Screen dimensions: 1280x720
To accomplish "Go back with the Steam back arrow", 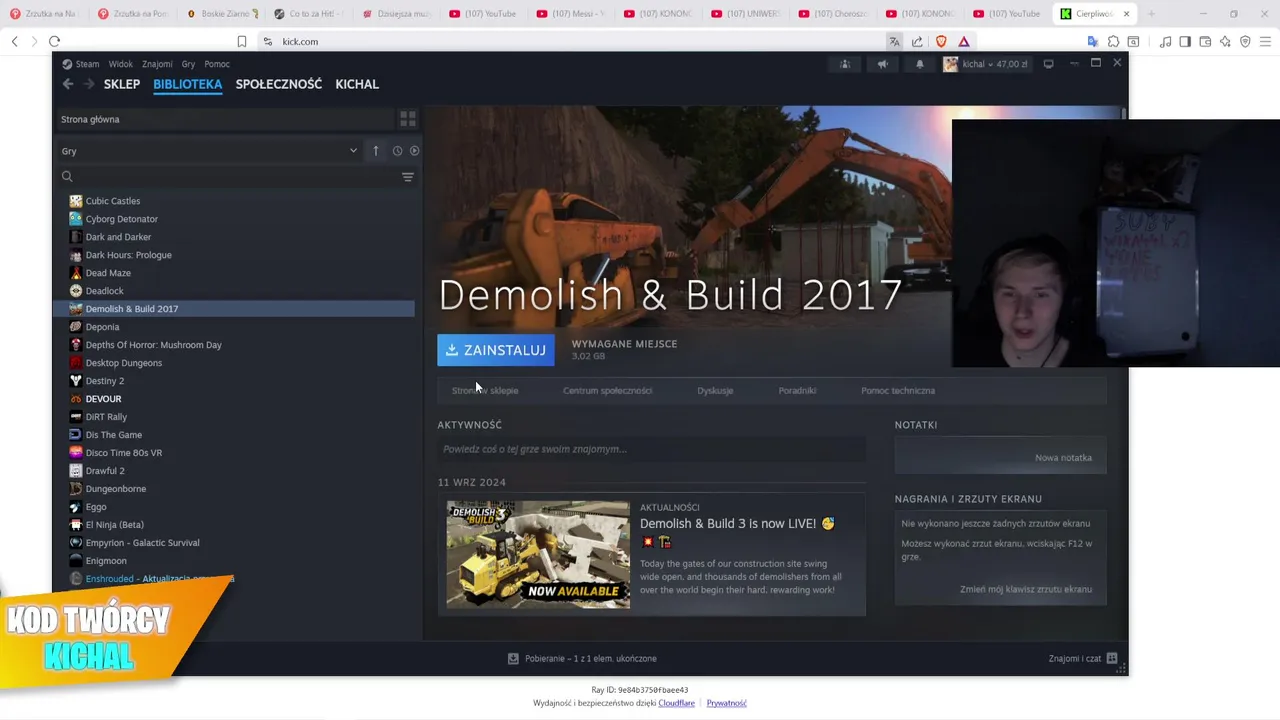I will pyautogui.click(x=68, y=84).
